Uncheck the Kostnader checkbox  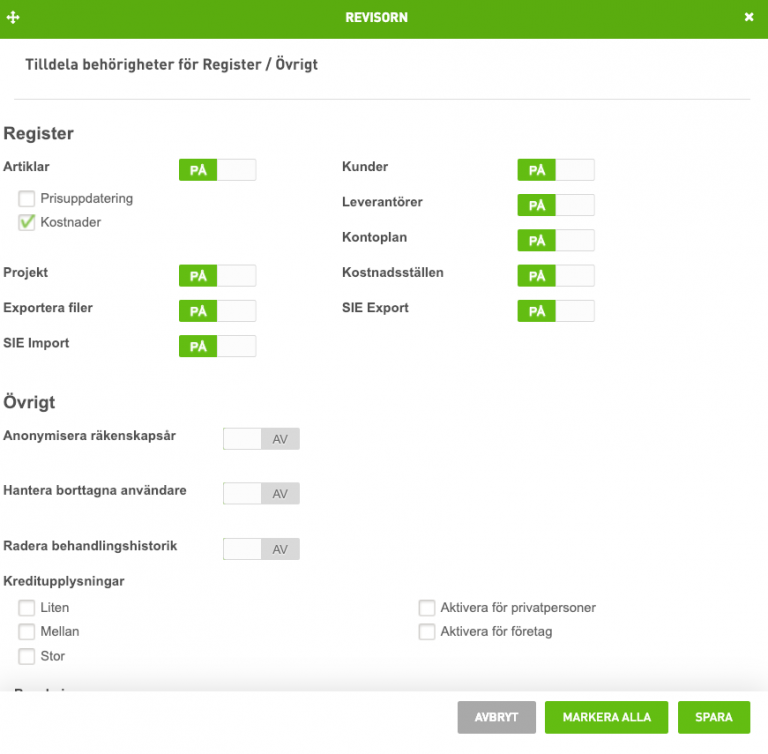[27, 223]
